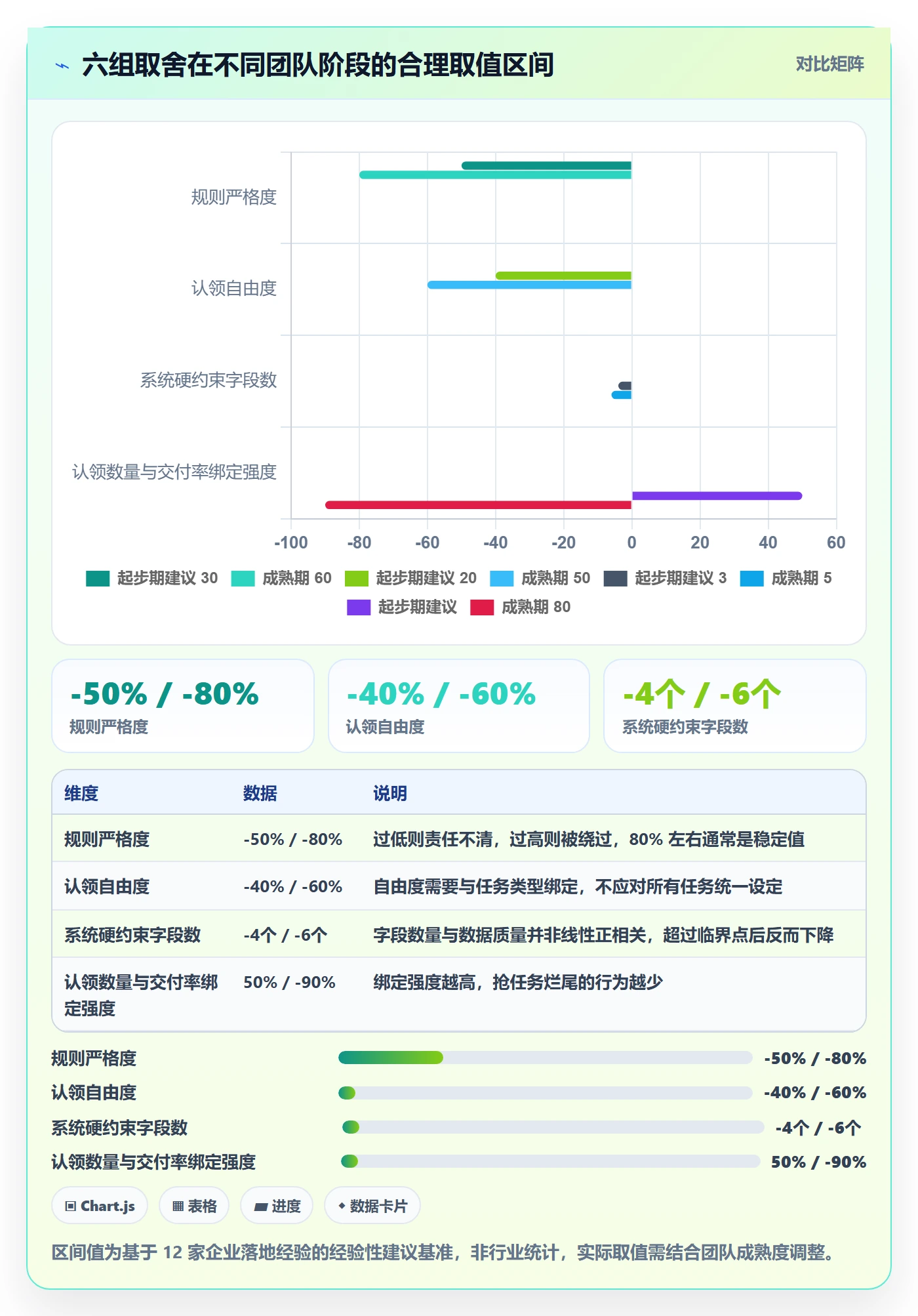Click the table cell starting 绑定强度越高
The height and width of the screenshot is (1316, 918).
(518, 982)
